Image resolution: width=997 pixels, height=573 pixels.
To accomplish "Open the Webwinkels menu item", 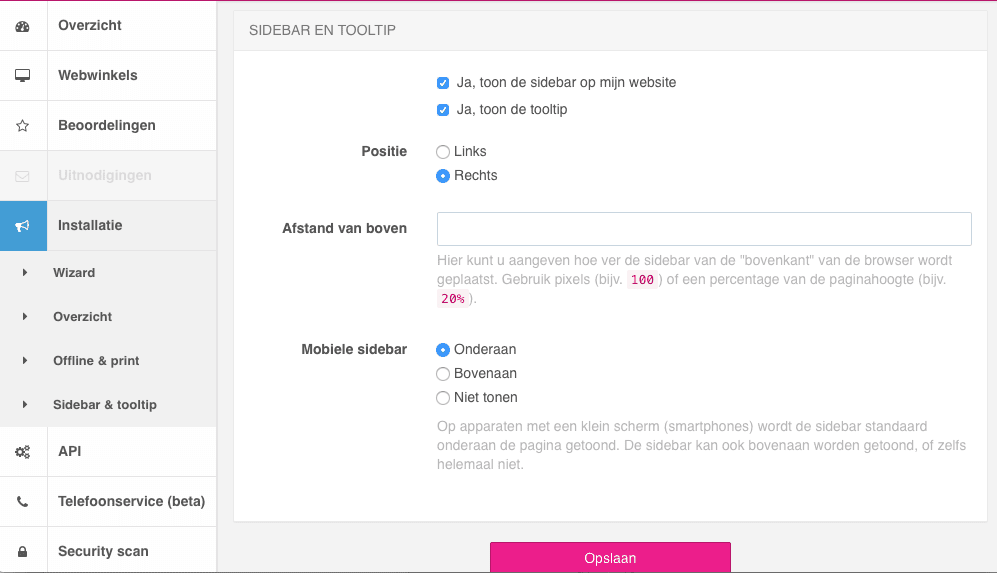I will [98, 76].
